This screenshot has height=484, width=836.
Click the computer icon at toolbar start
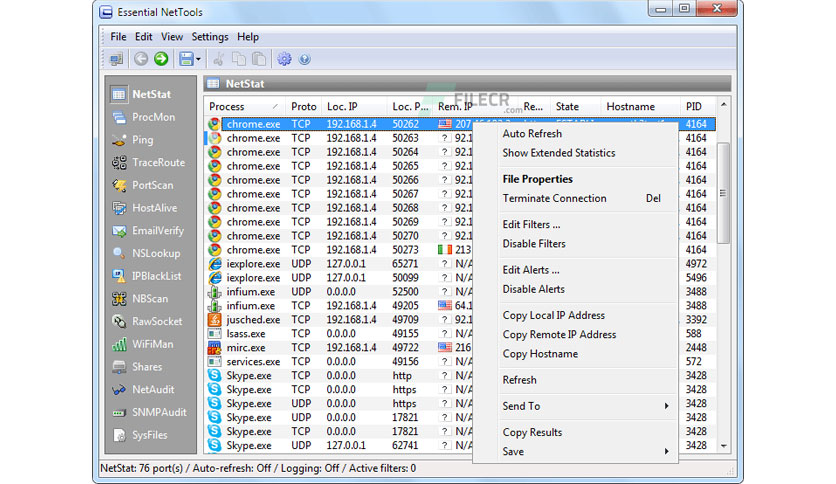tap(116, 59)
